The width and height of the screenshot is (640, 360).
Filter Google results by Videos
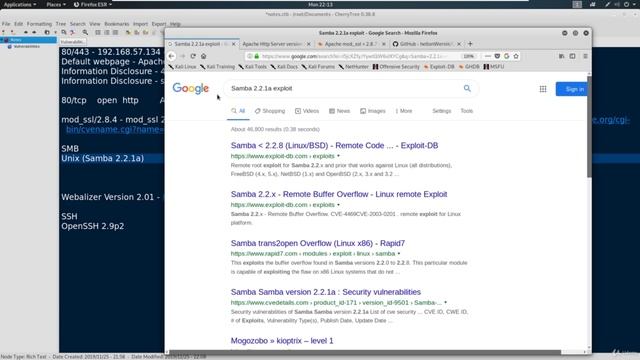307,111
